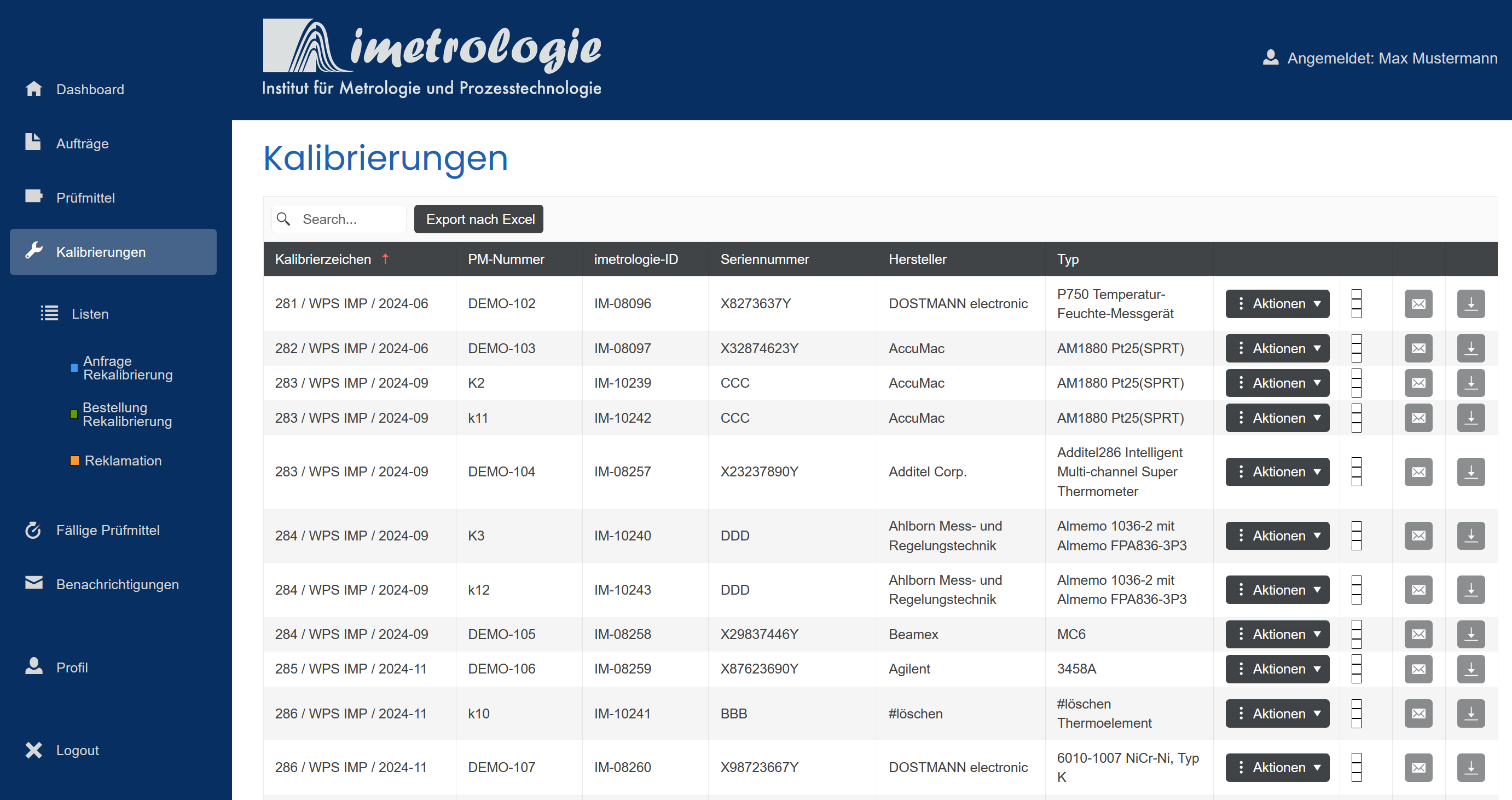Tick the checkbox in the DEMO-106 row
The width and height of the screenshot is (1512, 800).
(1356, 669)
